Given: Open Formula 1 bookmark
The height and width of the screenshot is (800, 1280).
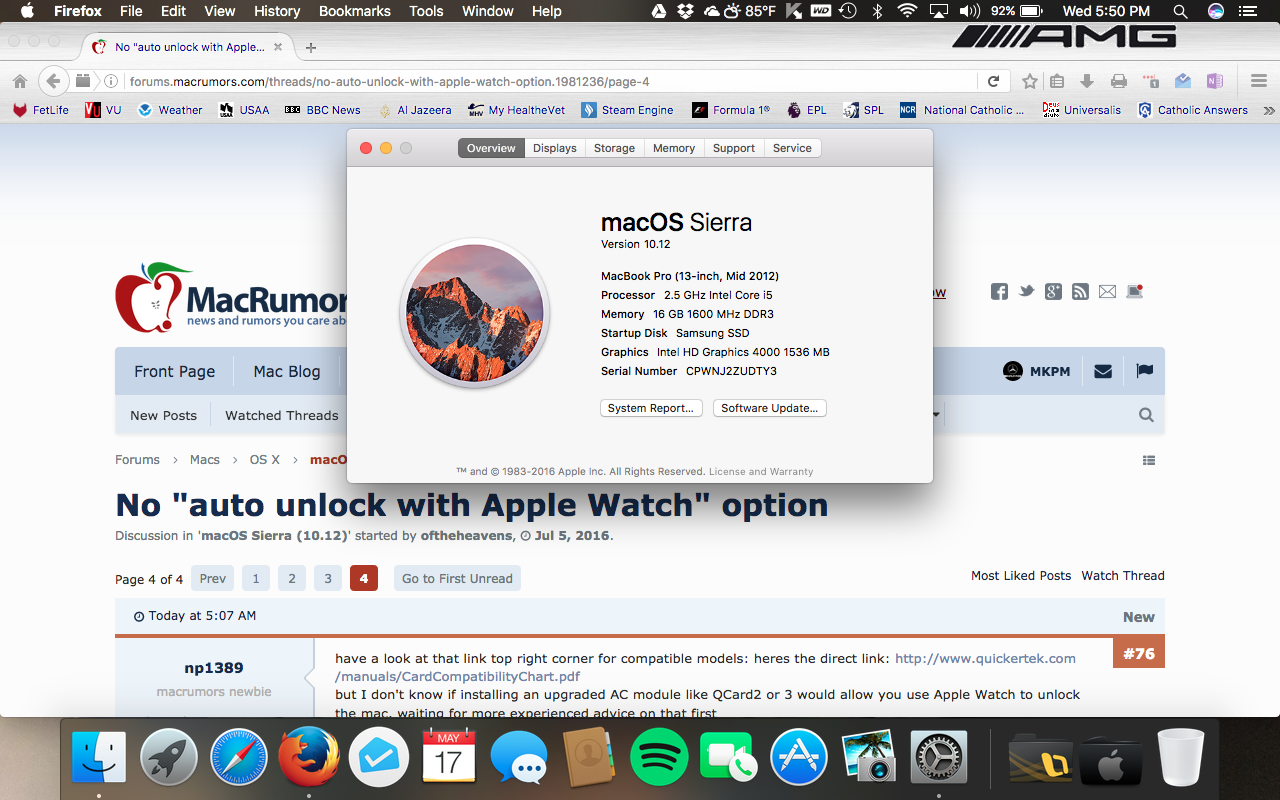Looking at the screenshot, I should pyautogui.click(x=731, y=110).
